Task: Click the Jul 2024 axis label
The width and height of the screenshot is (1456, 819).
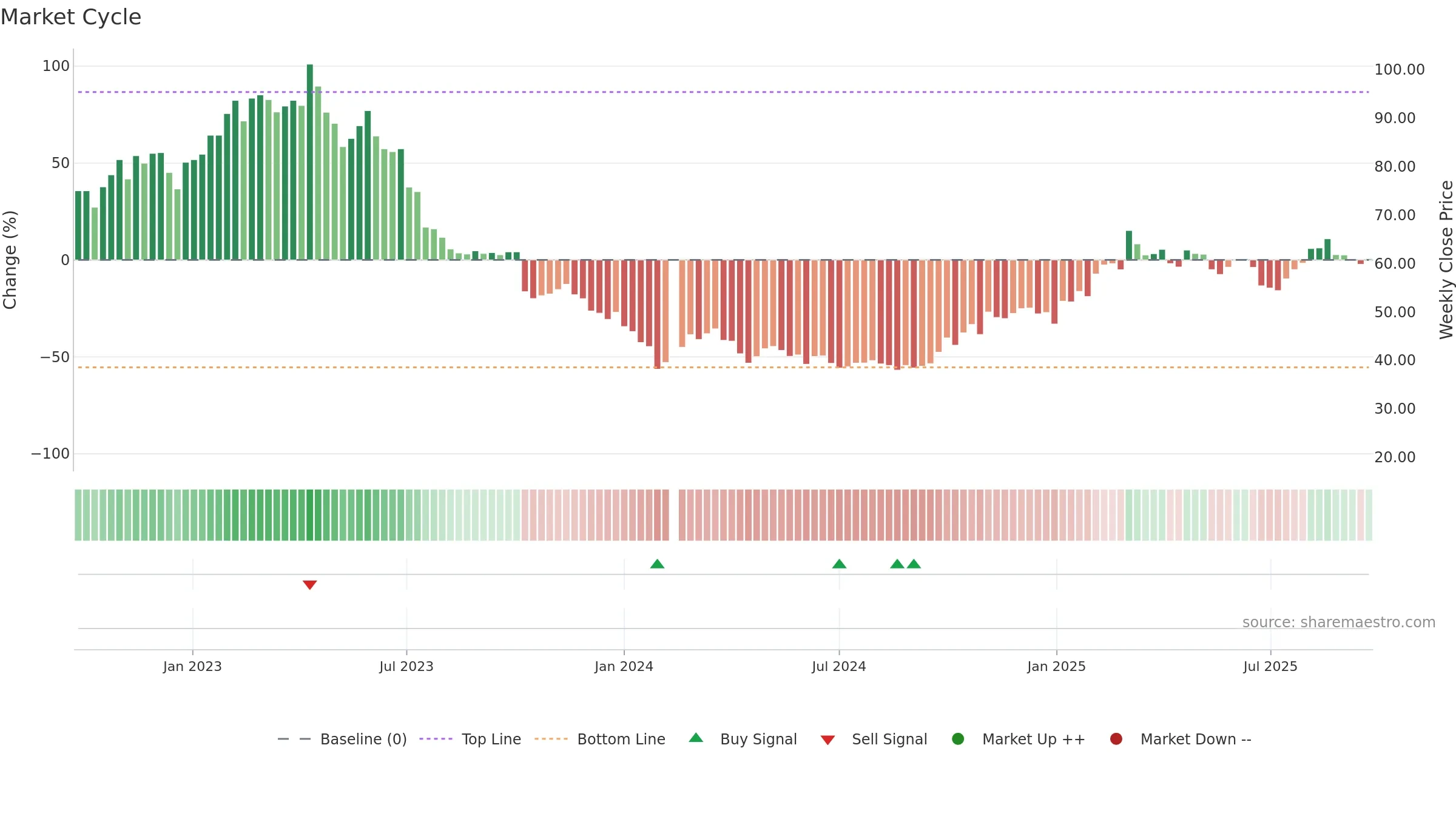Action: [x=839, y=666]
